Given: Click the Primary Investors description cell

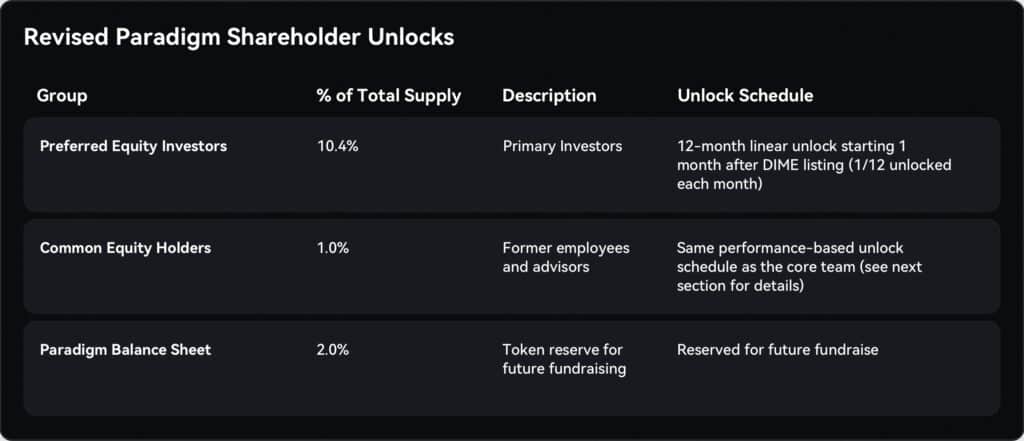Looking at the screenshot, I should (562, 146).
